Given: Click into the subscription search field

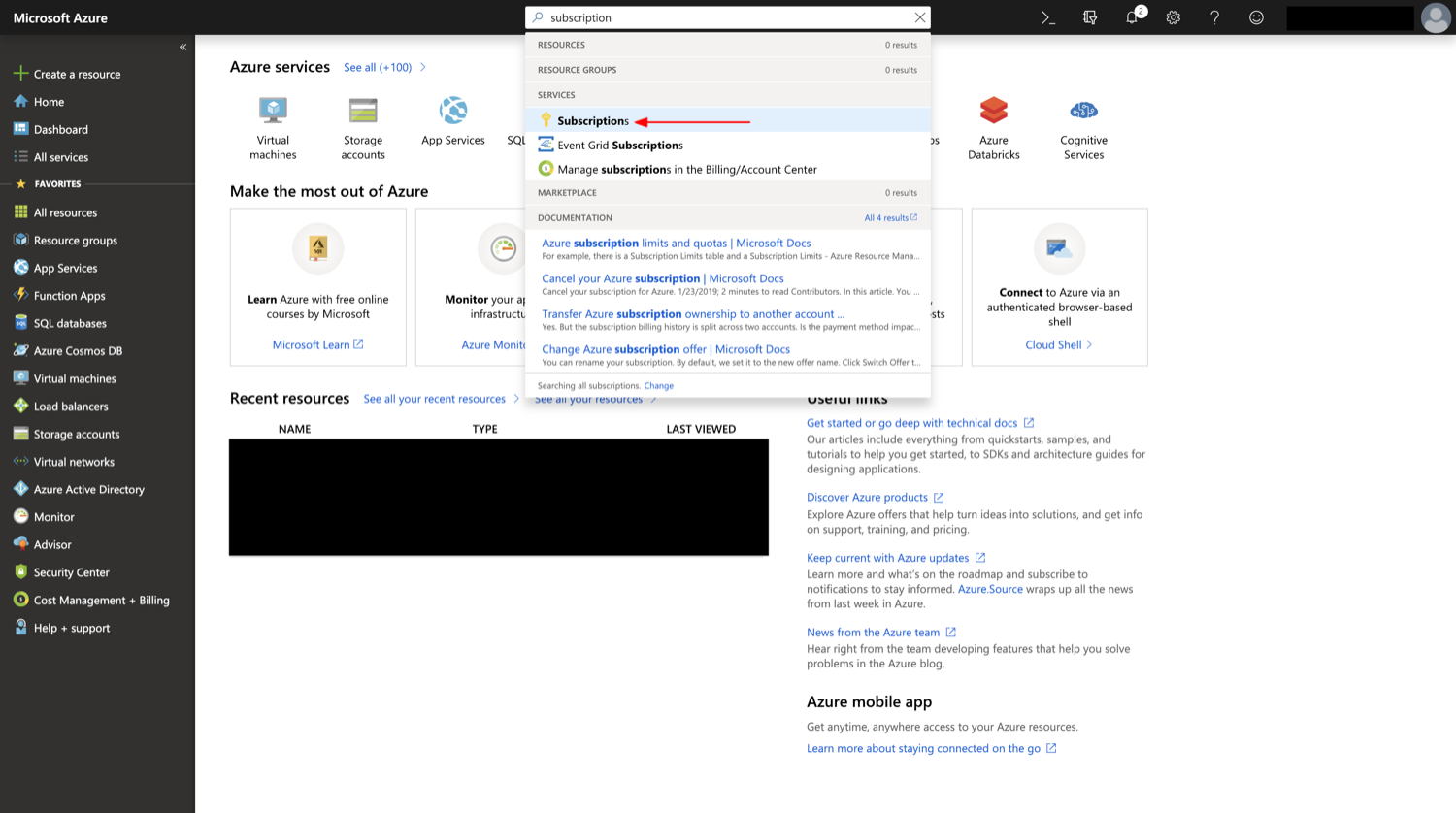Looking at the screenshot, I should click(x=728, y=17).
